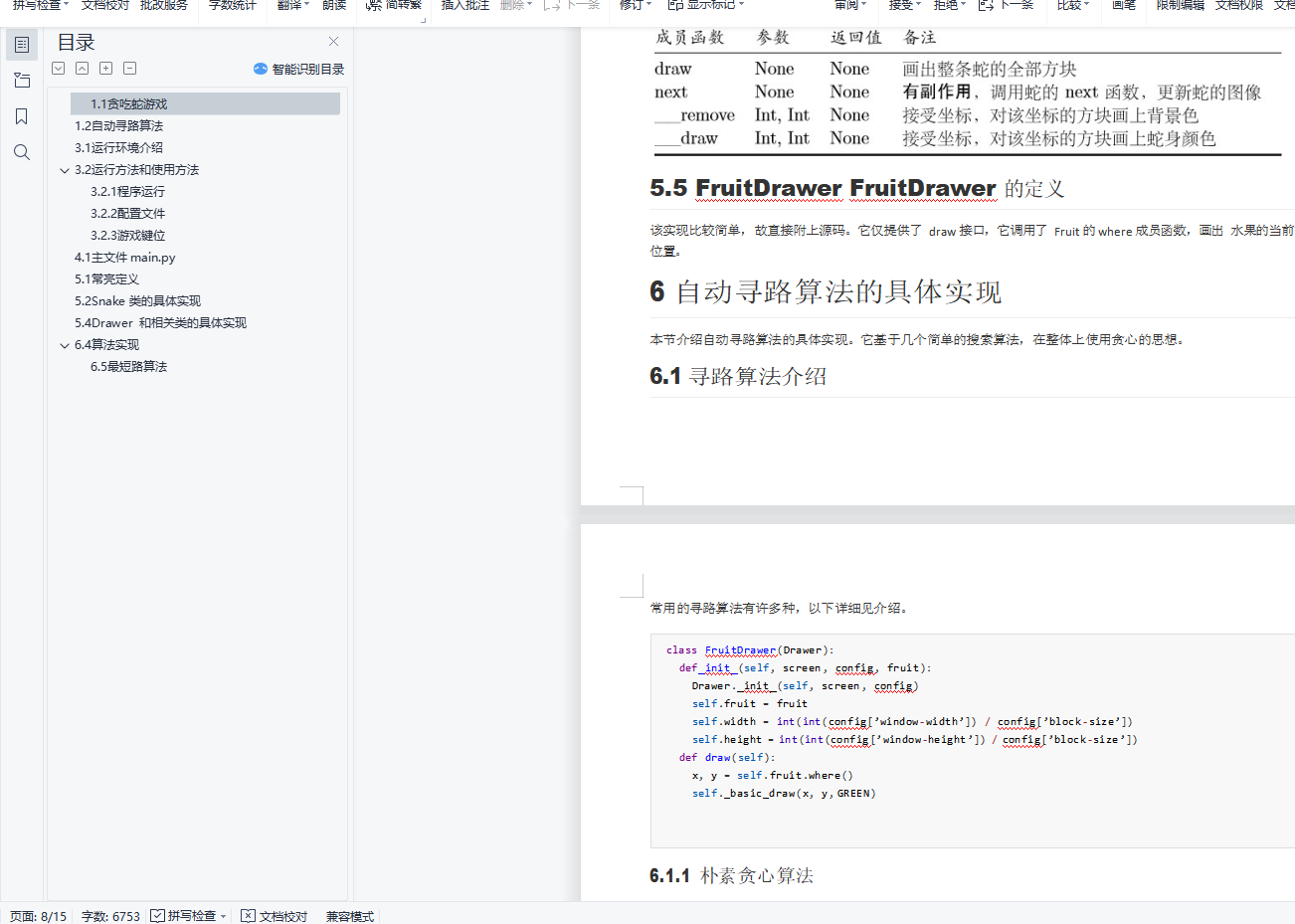Click the 页面: 8/15 status bar entry

(x=38, y=916)
